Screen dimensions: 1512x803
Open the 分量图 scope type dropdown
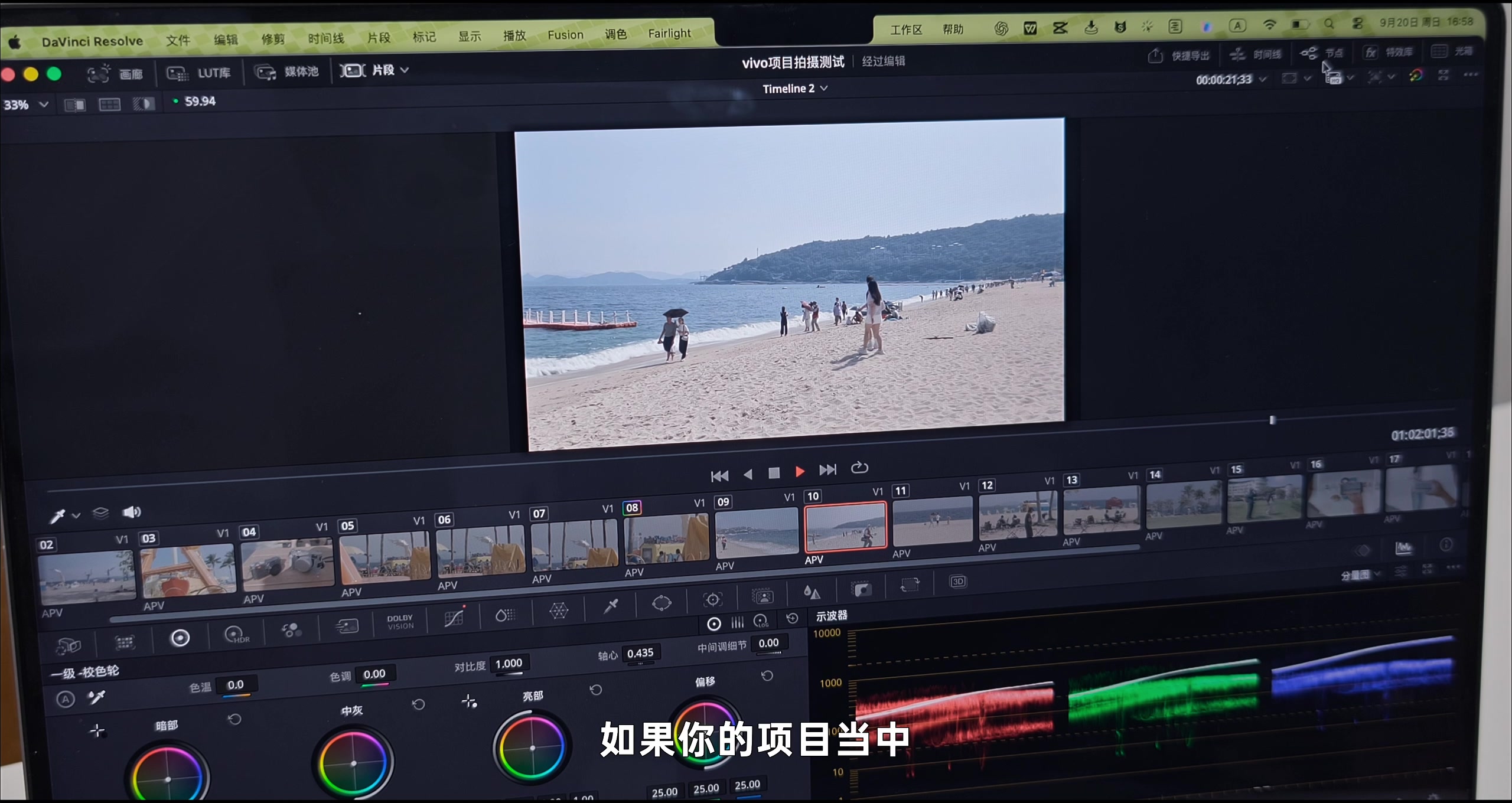[x=1360, y=574]
